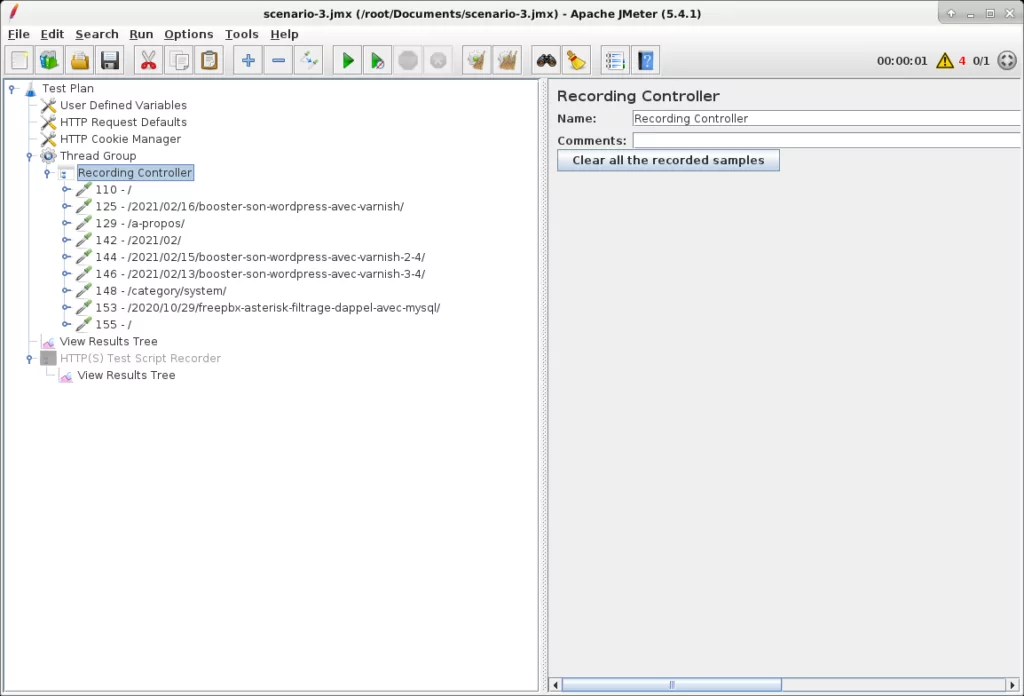Screen dimensions: 1024x696
Task: Collapse the HTTP(S) Test Script Recorder node
Action: tap(29, 358)
